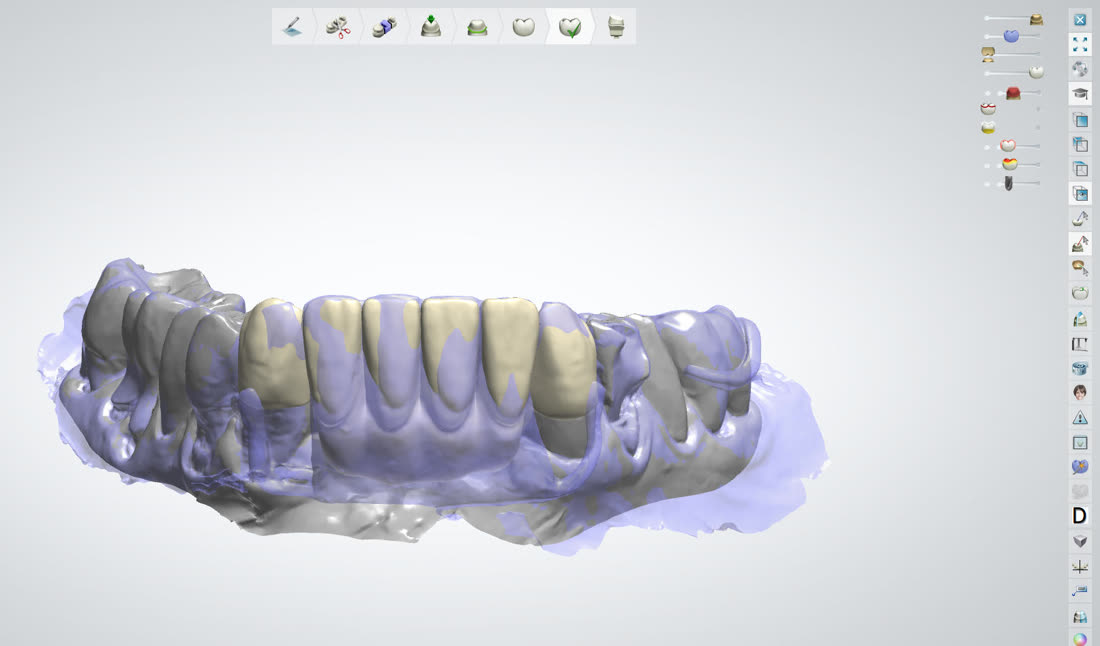Go to insertion direction step with green arrow

[431, 27]
